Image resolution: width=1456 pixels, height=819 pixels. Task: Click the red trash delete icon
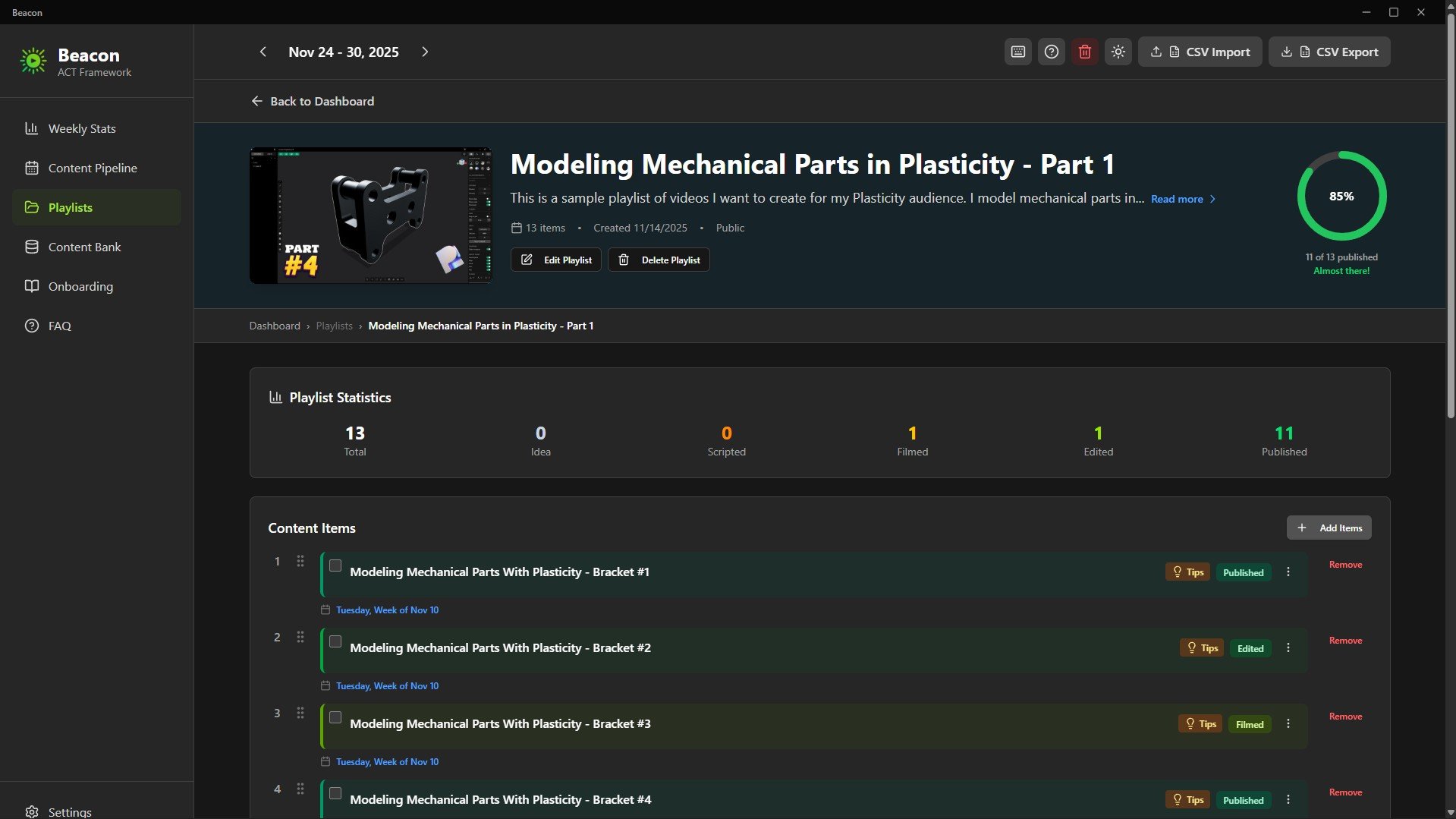click(1084, 52)
